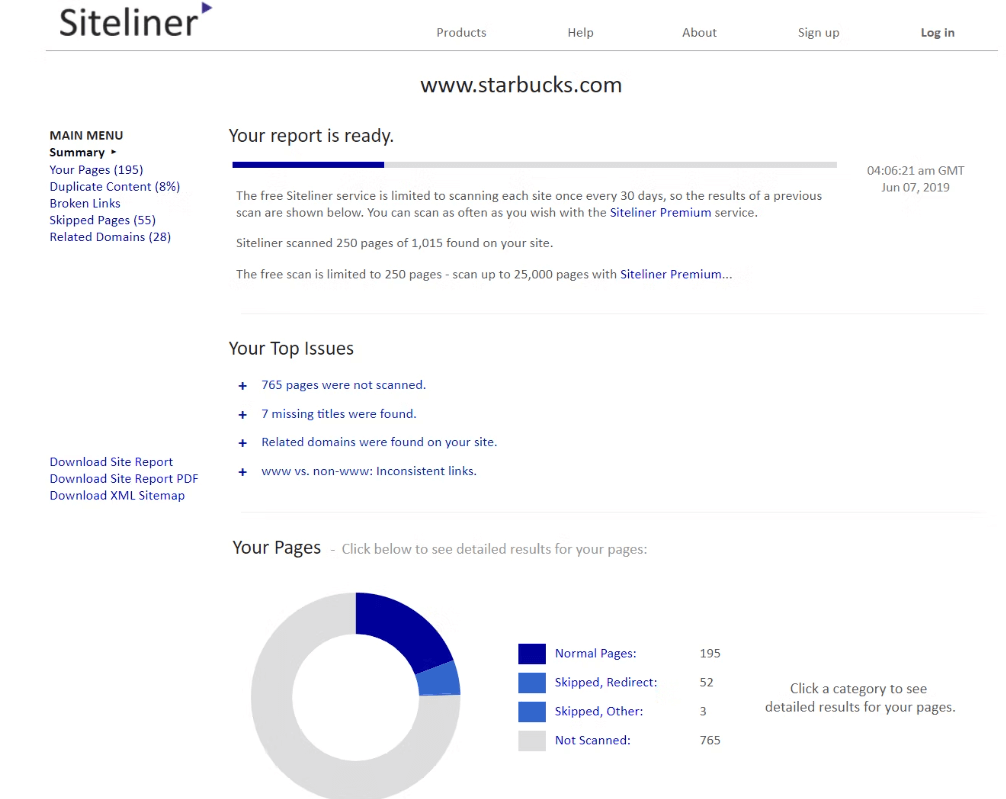Expand plus icon for Related domains issue
The width and height of the screenshot is (1006, 799).
pos(243,443)
